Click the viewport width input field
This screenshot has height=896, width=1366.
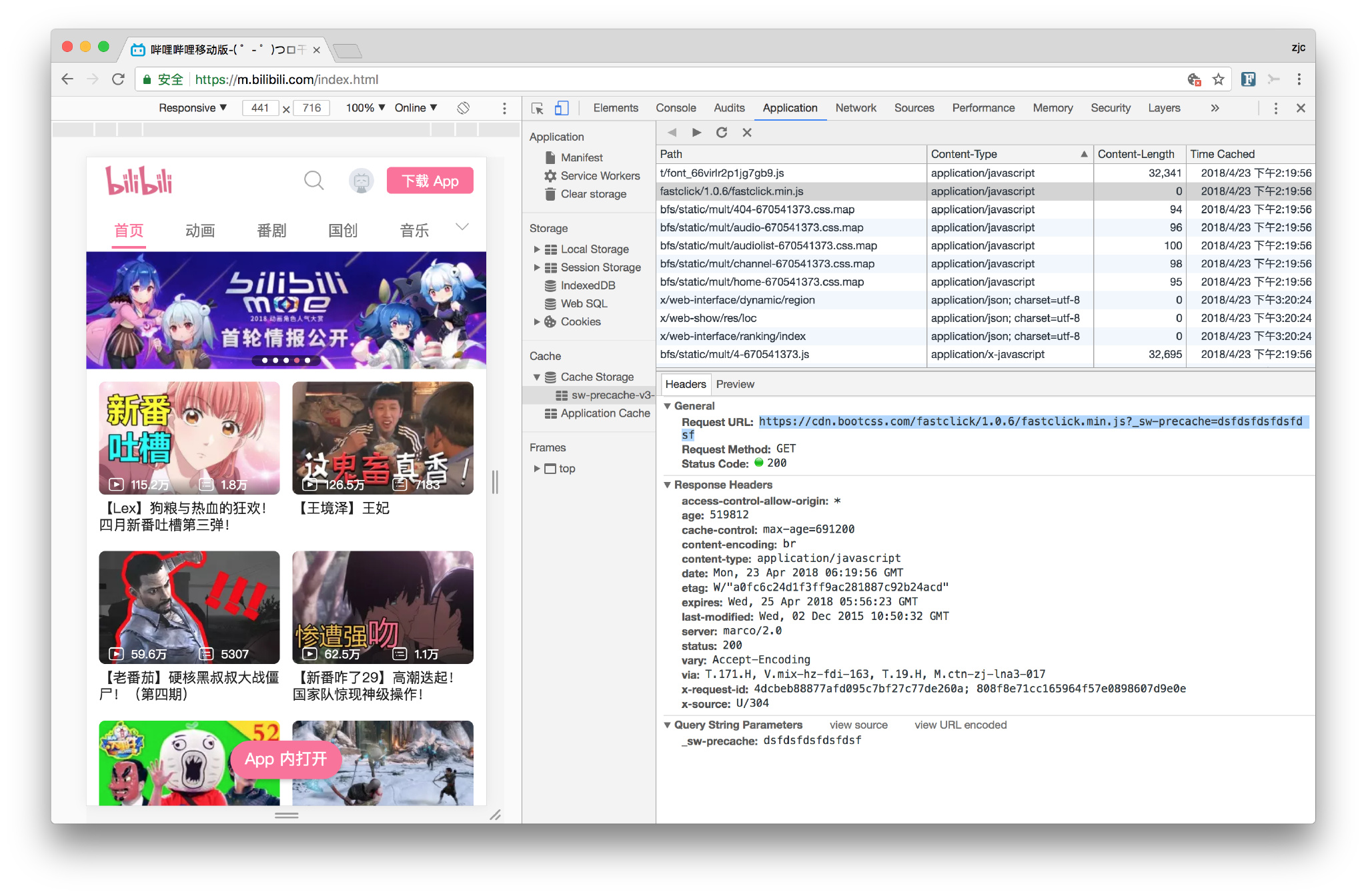(x=260, y=108)
